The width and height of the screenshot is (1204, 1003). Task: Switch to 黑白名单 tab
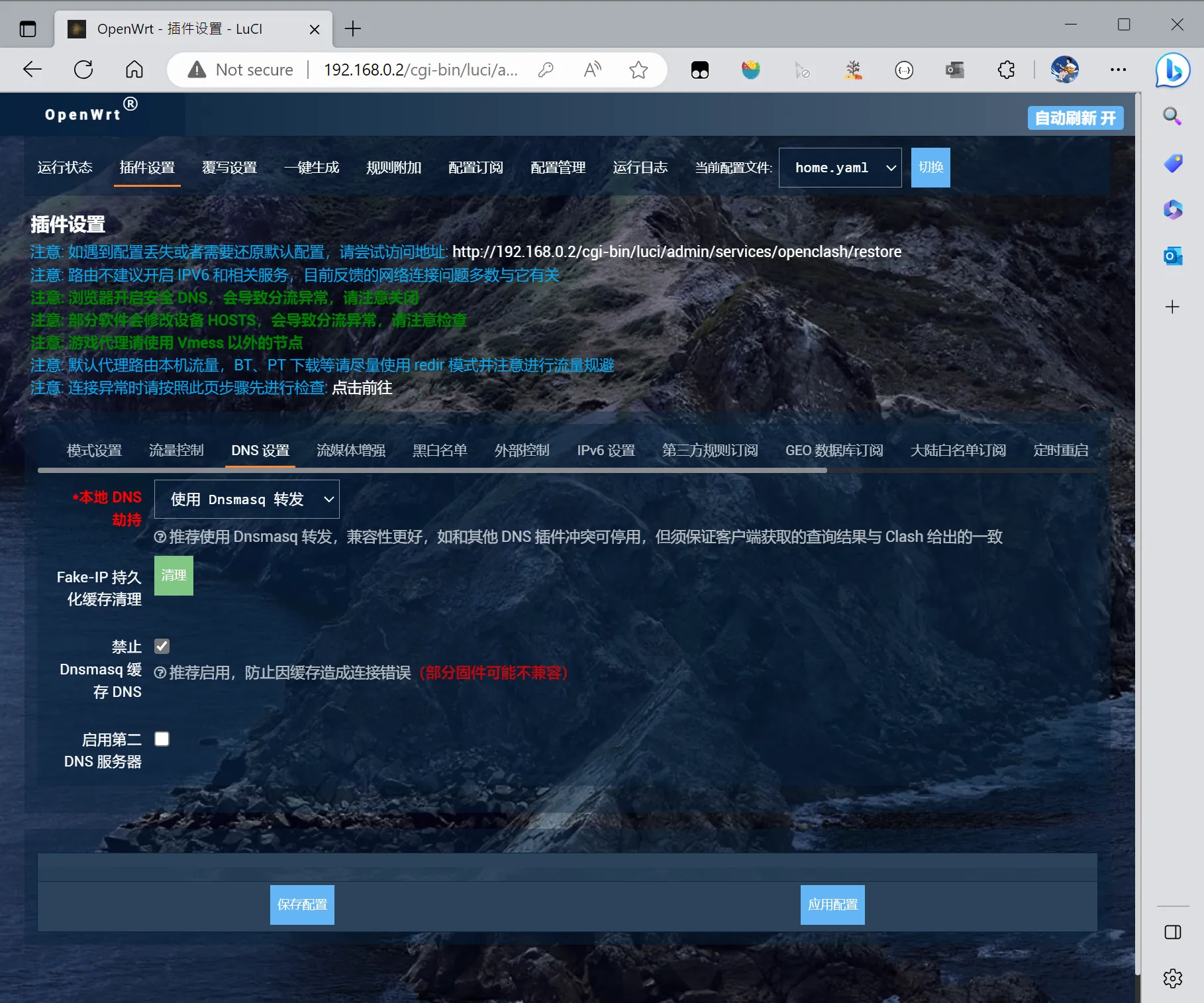pos(440,450)
